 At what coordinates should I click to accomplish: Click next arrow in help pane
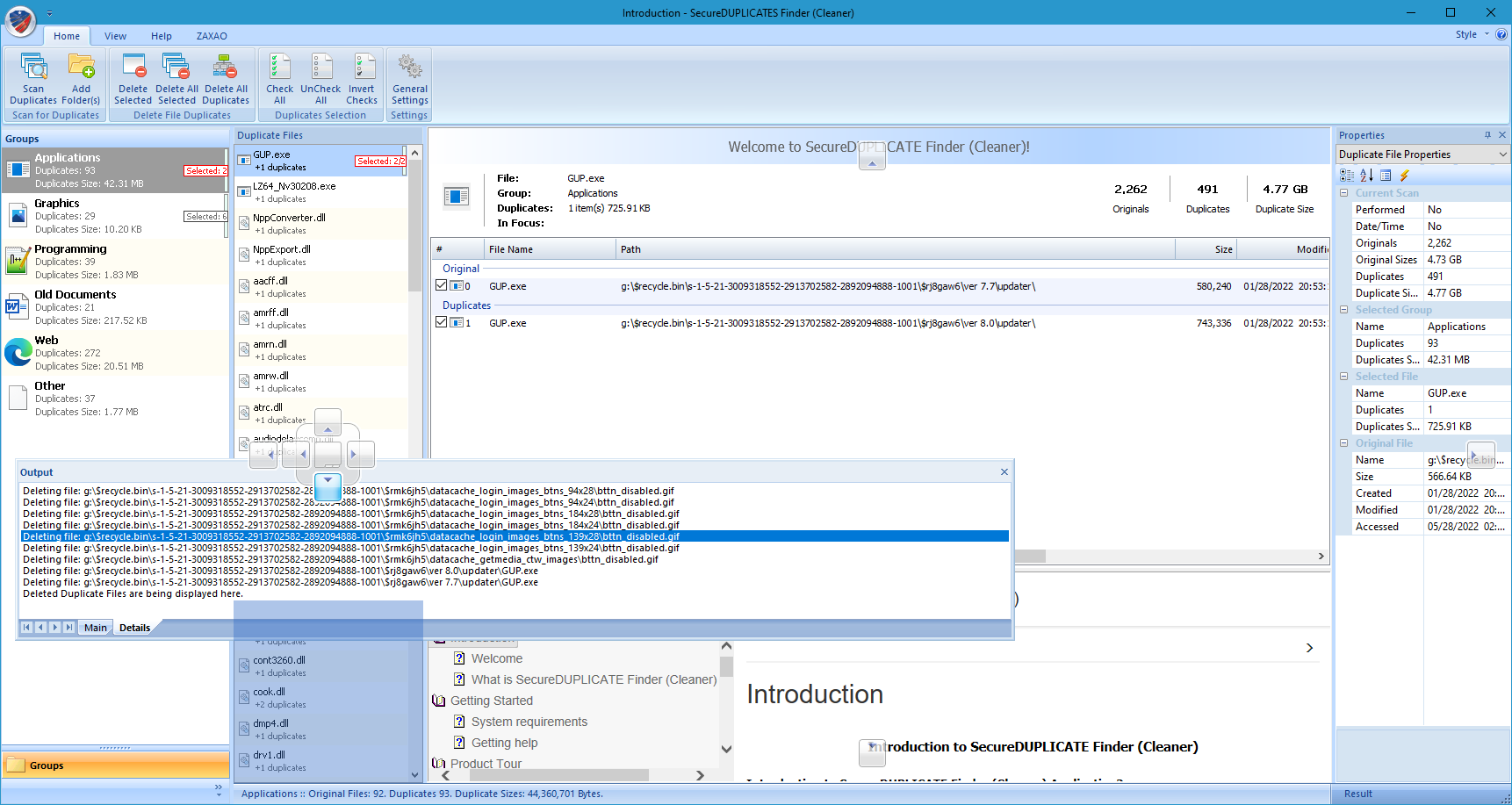(1309, 648)
